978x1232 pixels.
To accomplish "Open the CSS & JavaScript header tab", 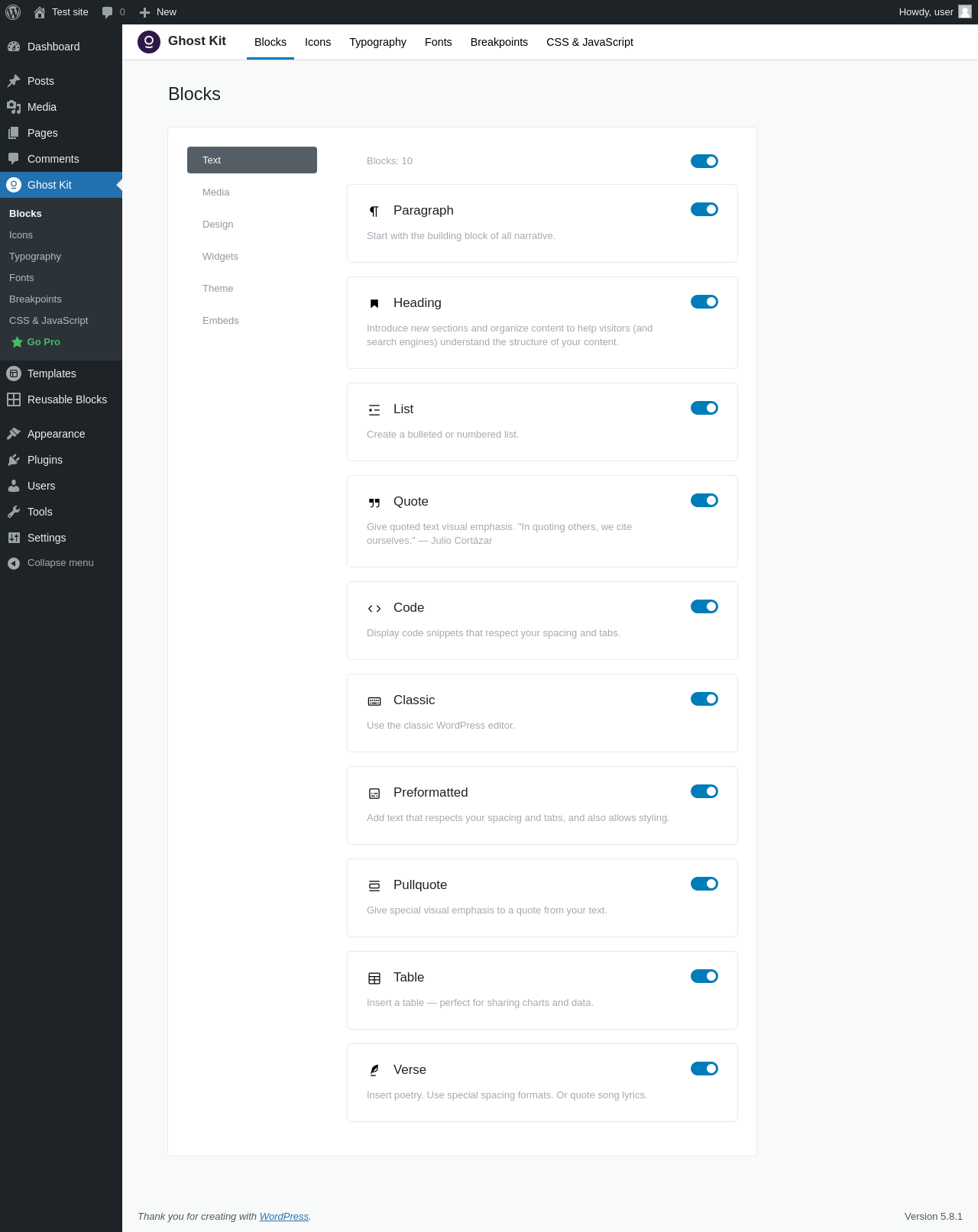I will pos(590,42).
